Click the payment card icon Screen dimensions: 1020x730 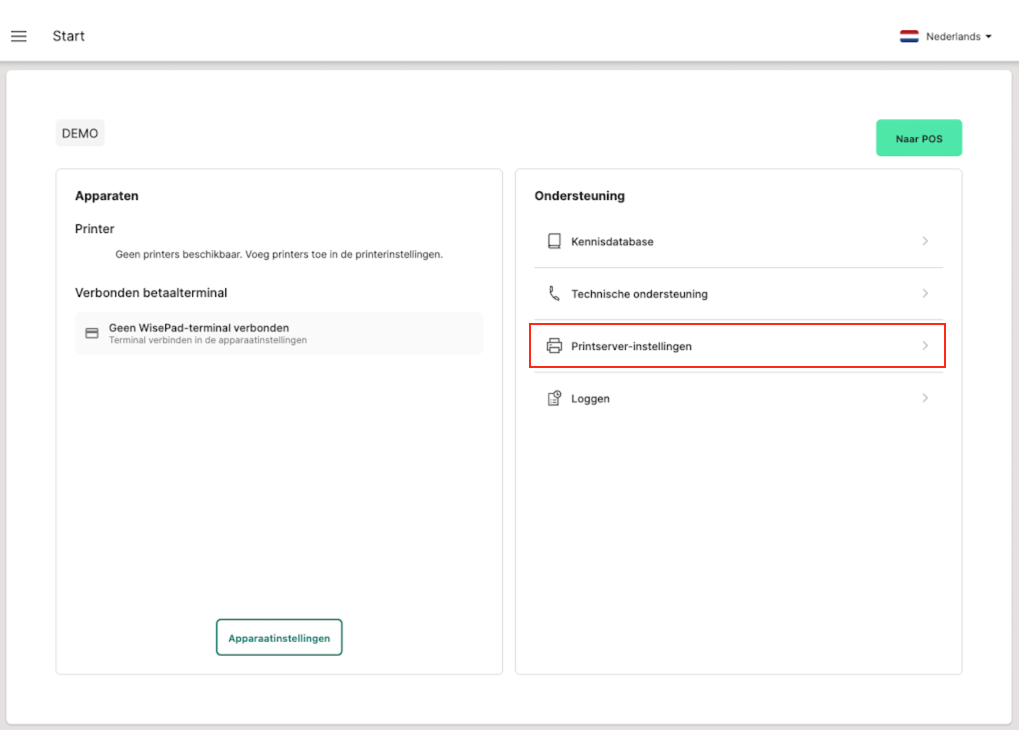(x=92, y=333)
